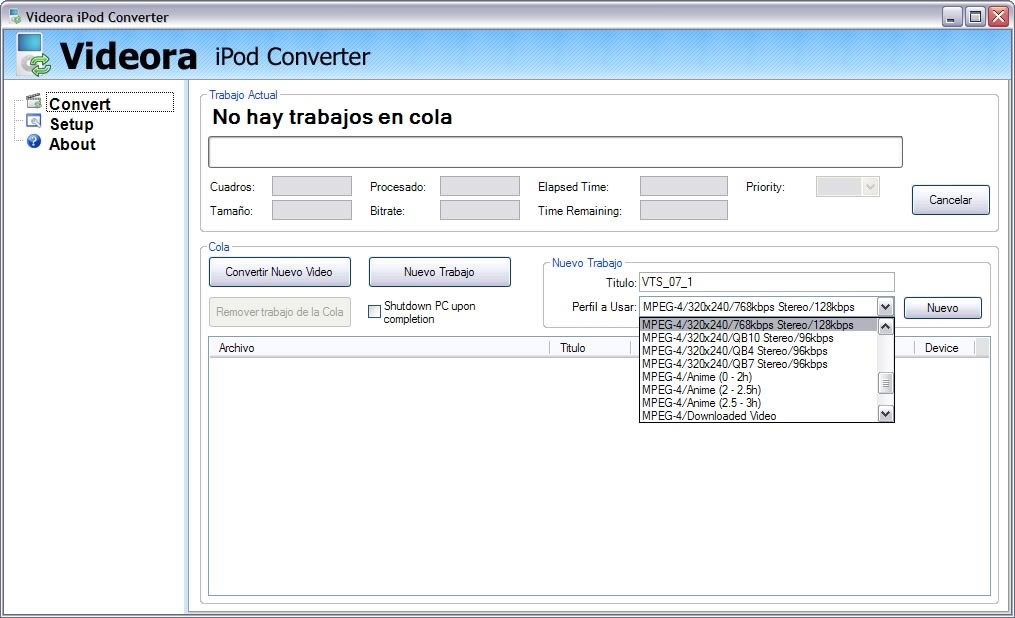Viewport: 1015px width, 618px height.
Task: Click Remover trabajo de la Cola button
Action: [280, 312]
